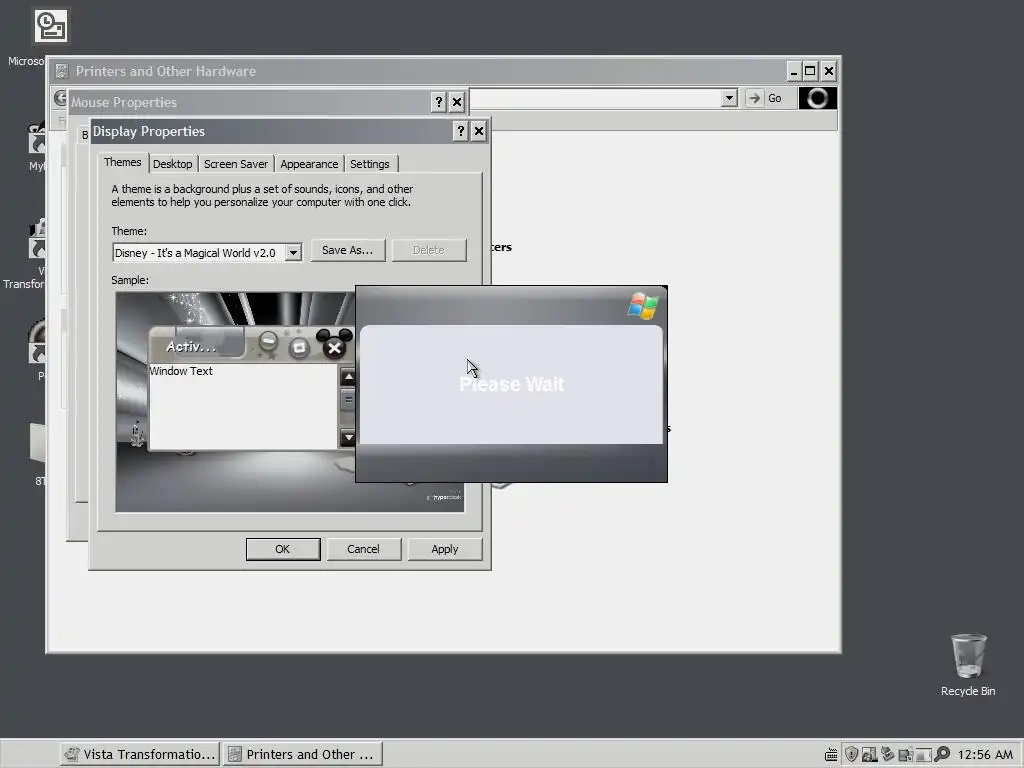The height and width of the screenshot is (768, 1024).
Task: Click the throbber icon beside the Go button
Action: pos(817,98)
